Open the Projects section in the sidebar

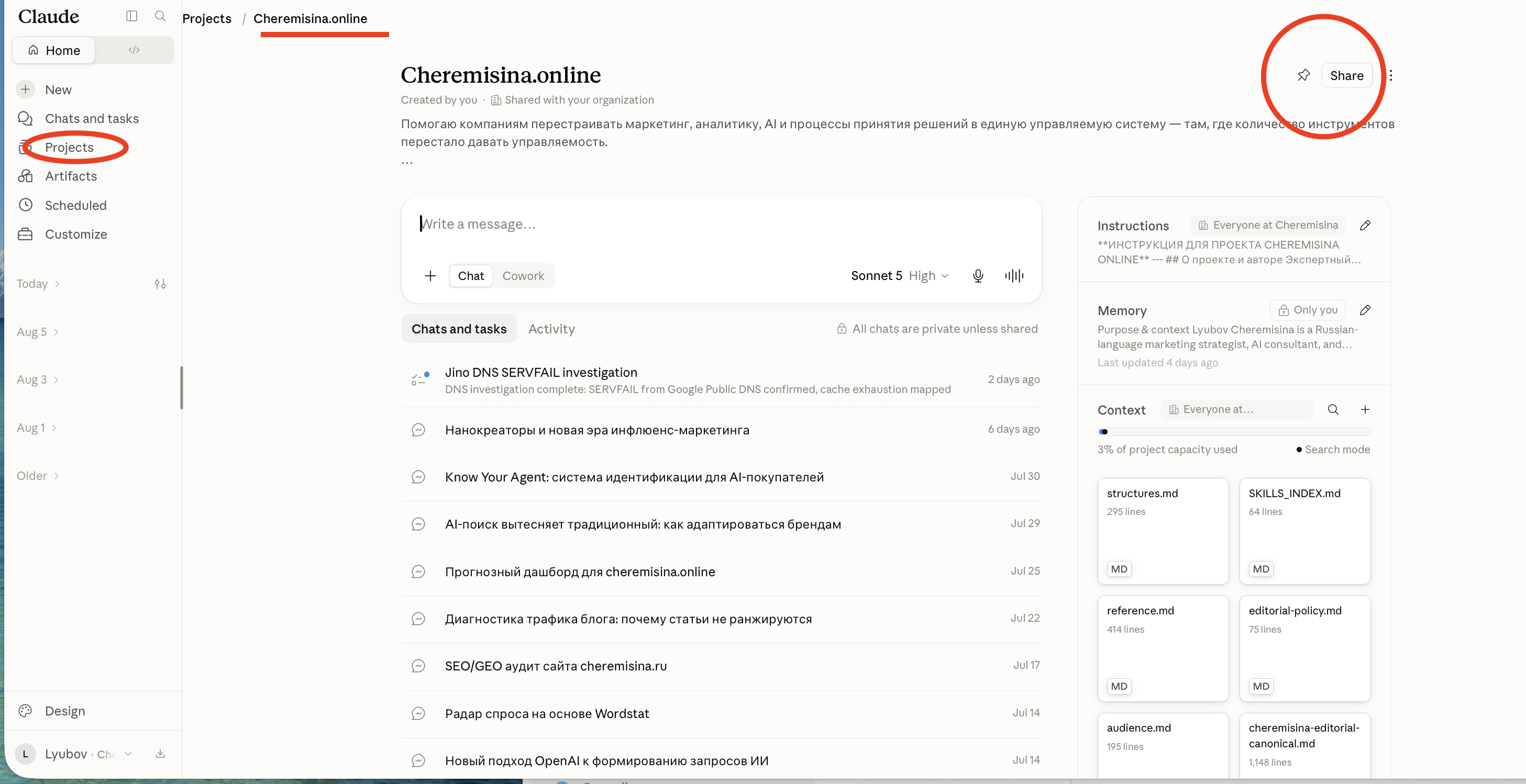(69, 148)
